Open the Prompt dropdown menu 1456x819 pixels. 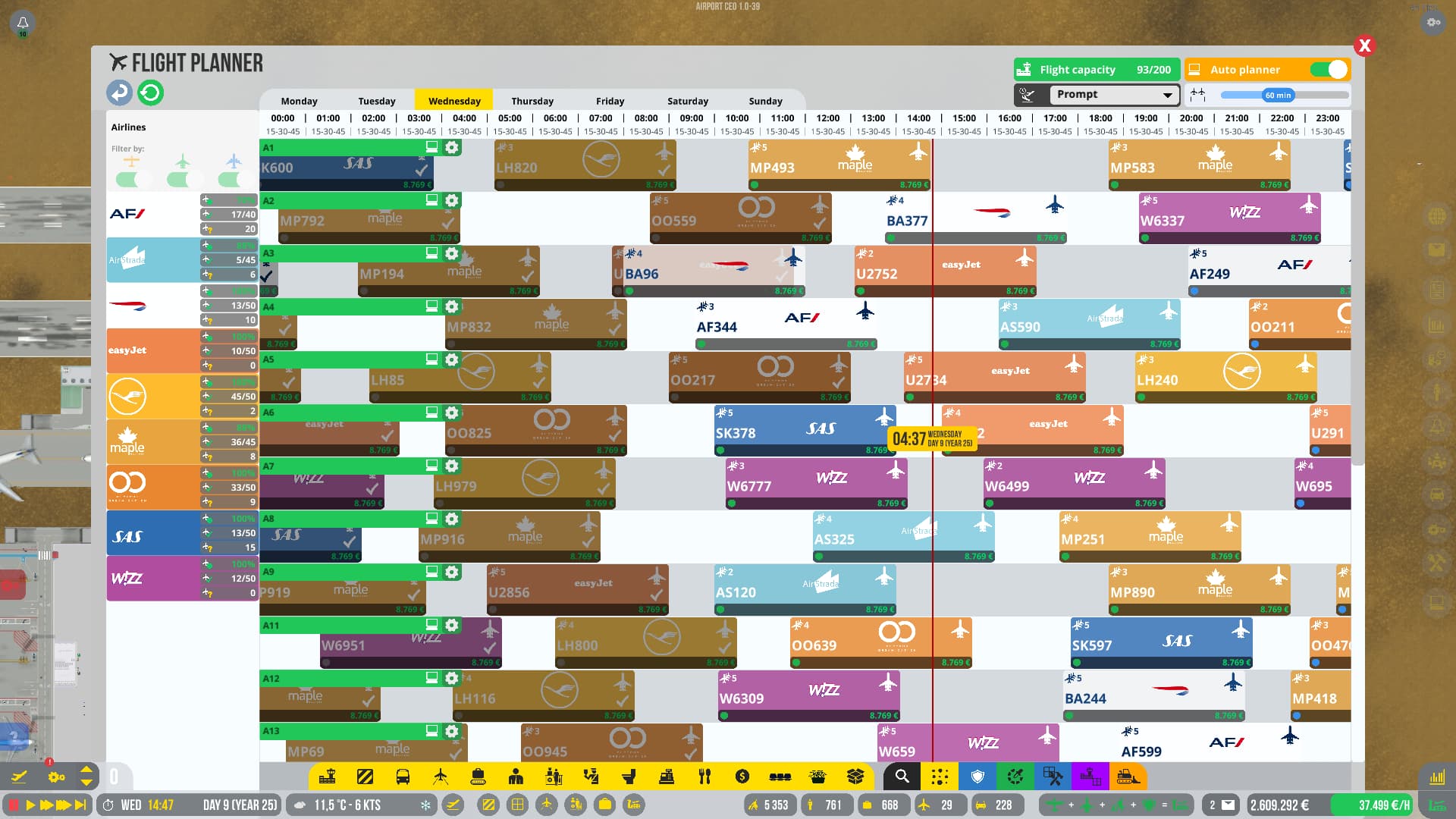[1112, 95]
